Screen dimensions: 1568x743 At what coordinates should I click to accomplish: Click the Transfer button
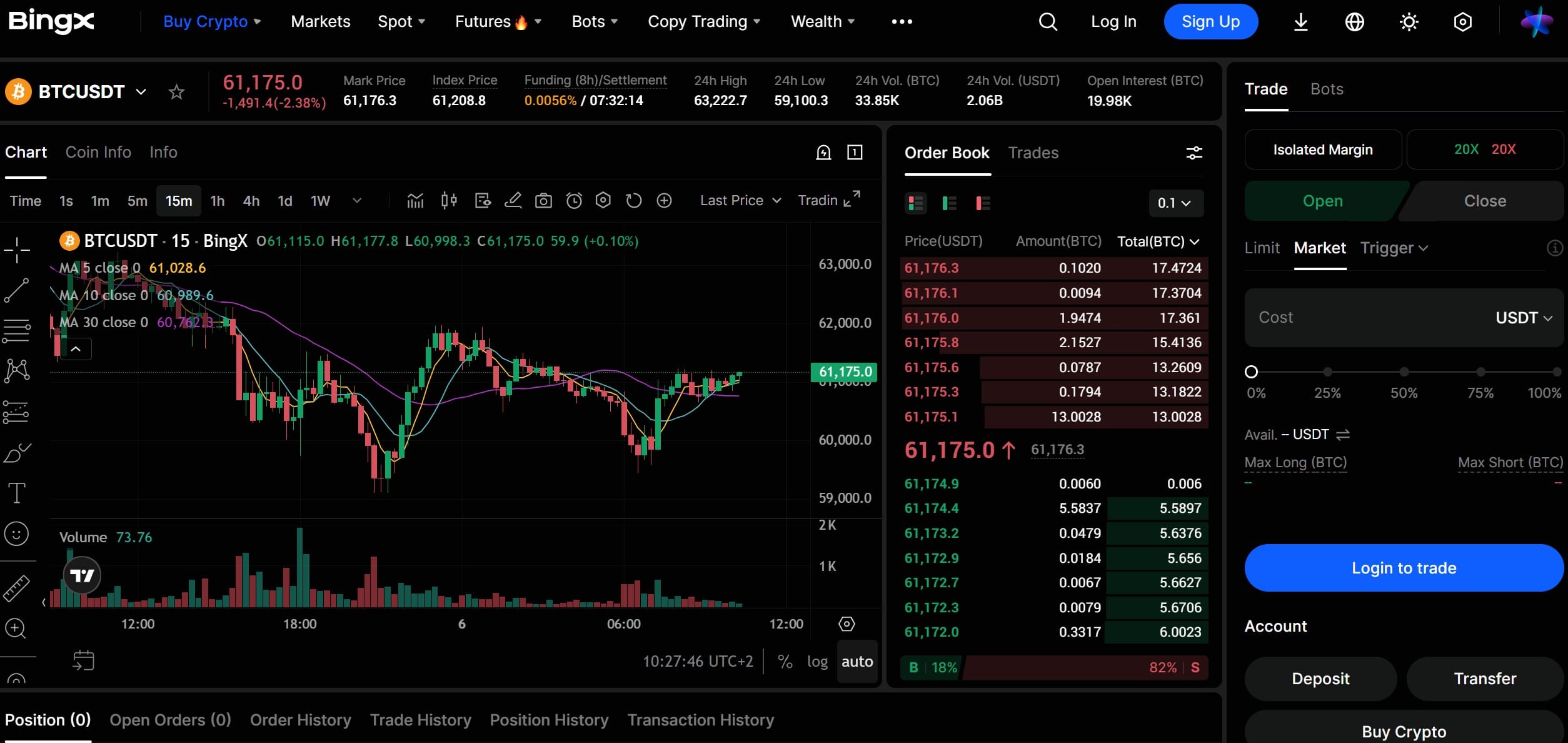[1485, 679]
